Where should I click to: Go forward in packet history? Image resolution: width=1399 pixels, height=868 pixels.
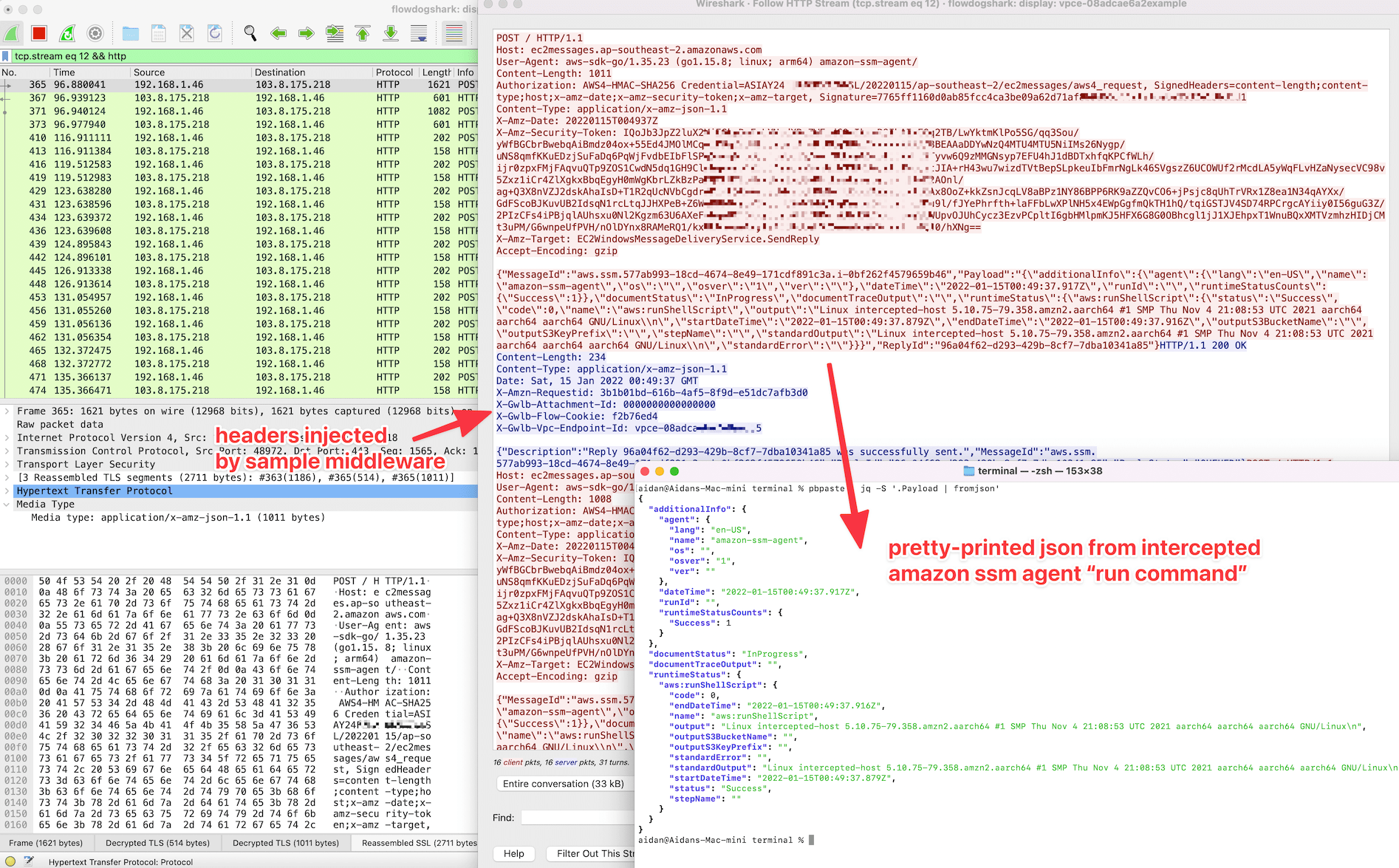pyautogui.click(x=307, y=33)
